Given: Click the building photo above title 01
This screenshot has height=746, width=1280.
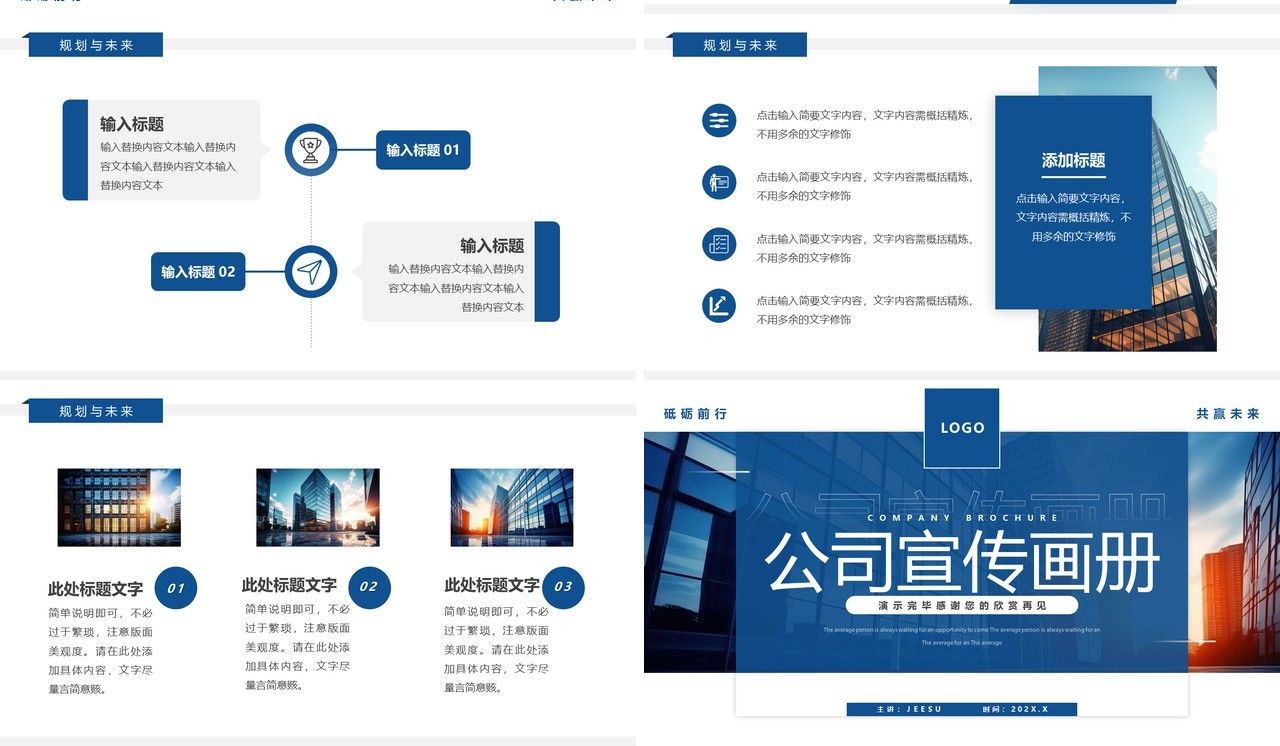Looking at the screenshot, I should point(119,507).
